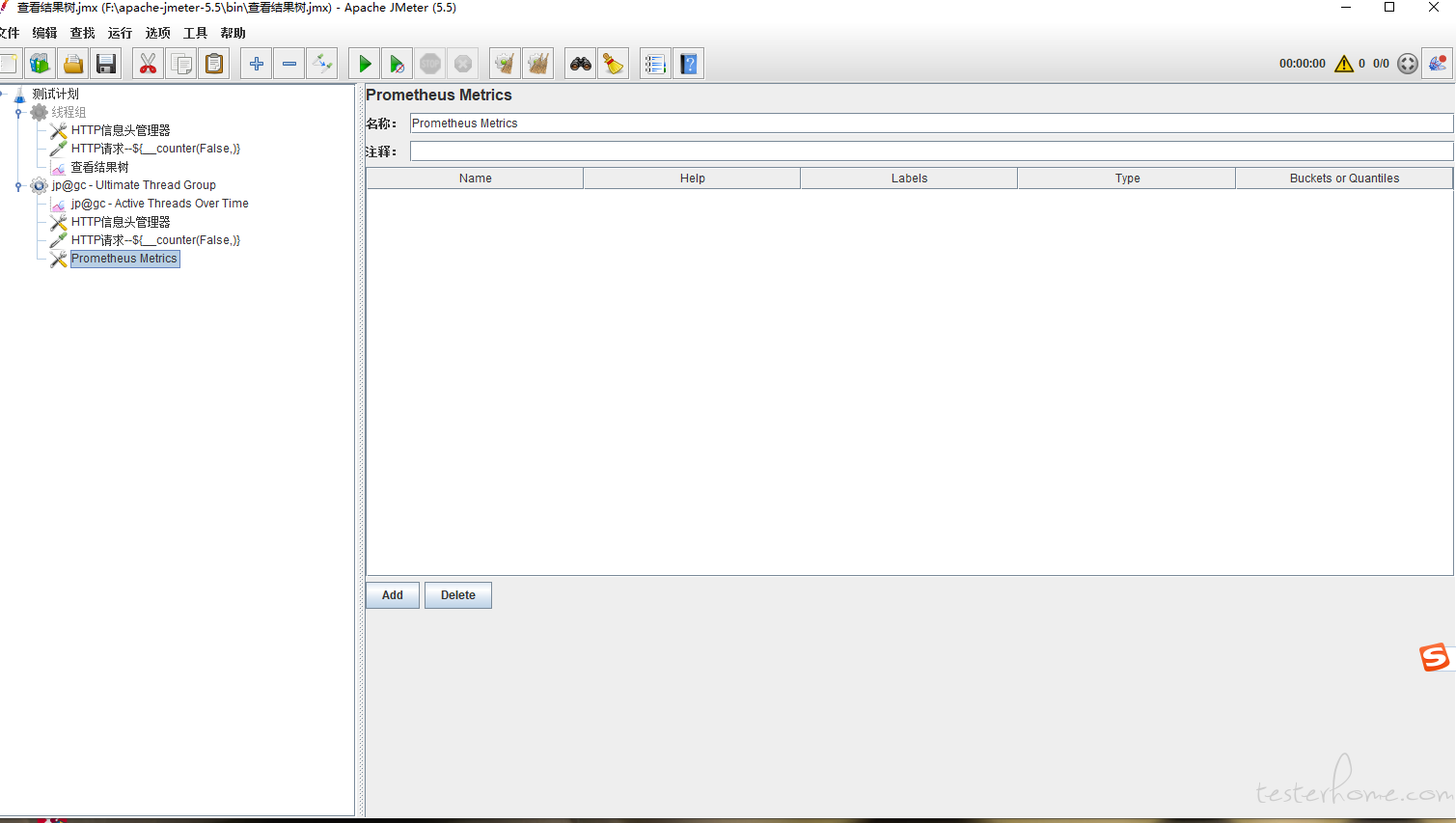Select jp@gc - Active Threads Over Time
This screenshot has height=823, width=1456.
(159, 204)
